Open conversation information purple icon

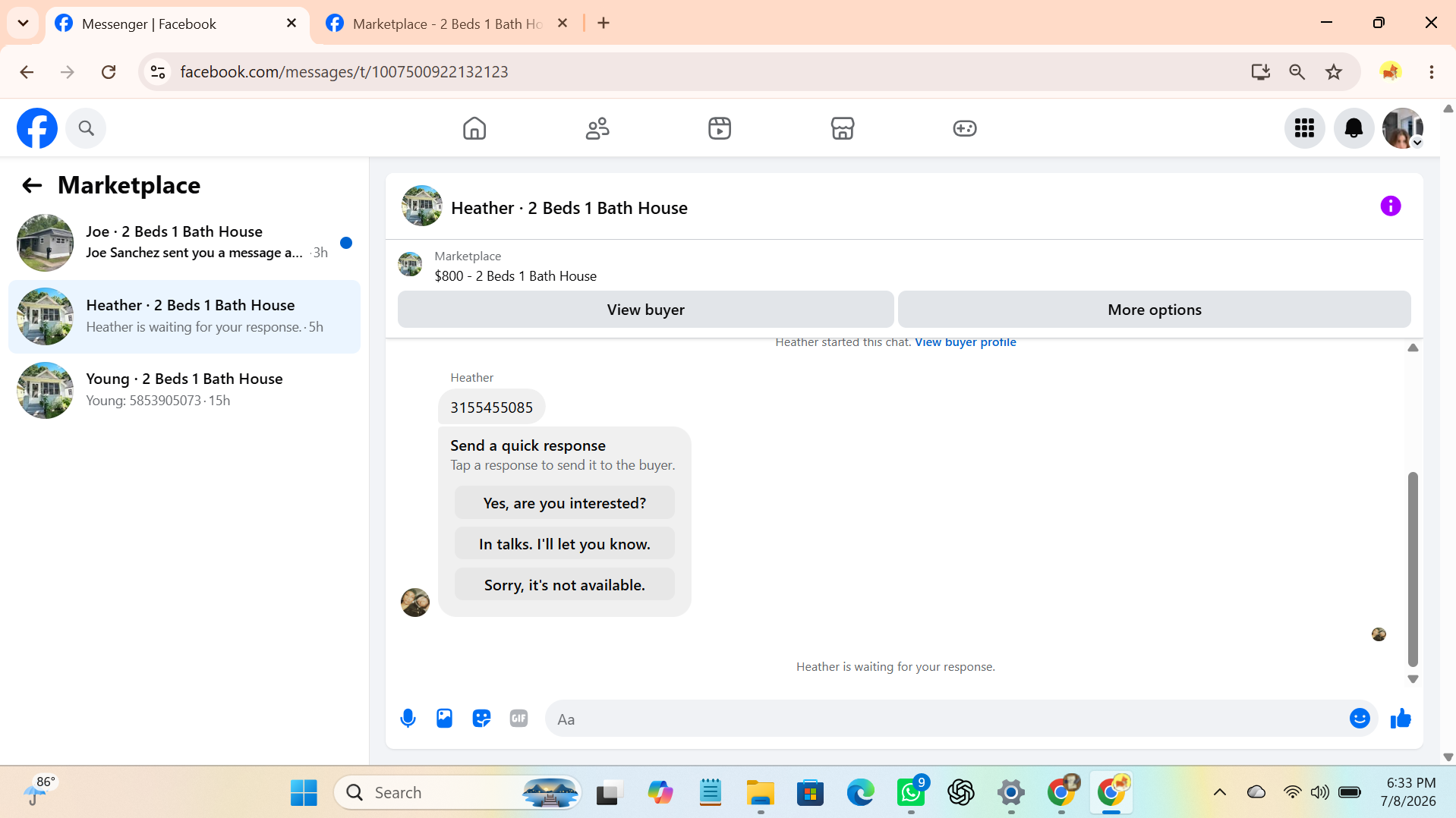tap(1391, 206)
